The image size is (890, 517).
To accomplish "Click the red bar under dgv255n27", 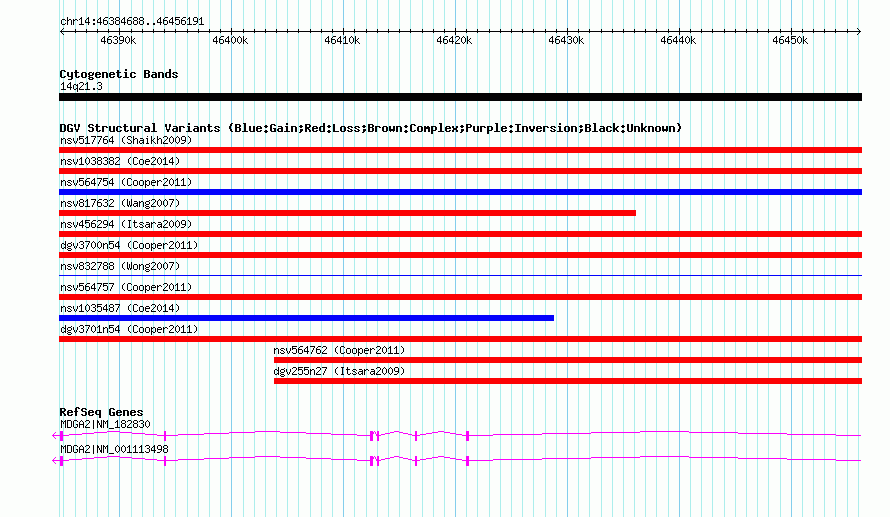I will point(568,381).
